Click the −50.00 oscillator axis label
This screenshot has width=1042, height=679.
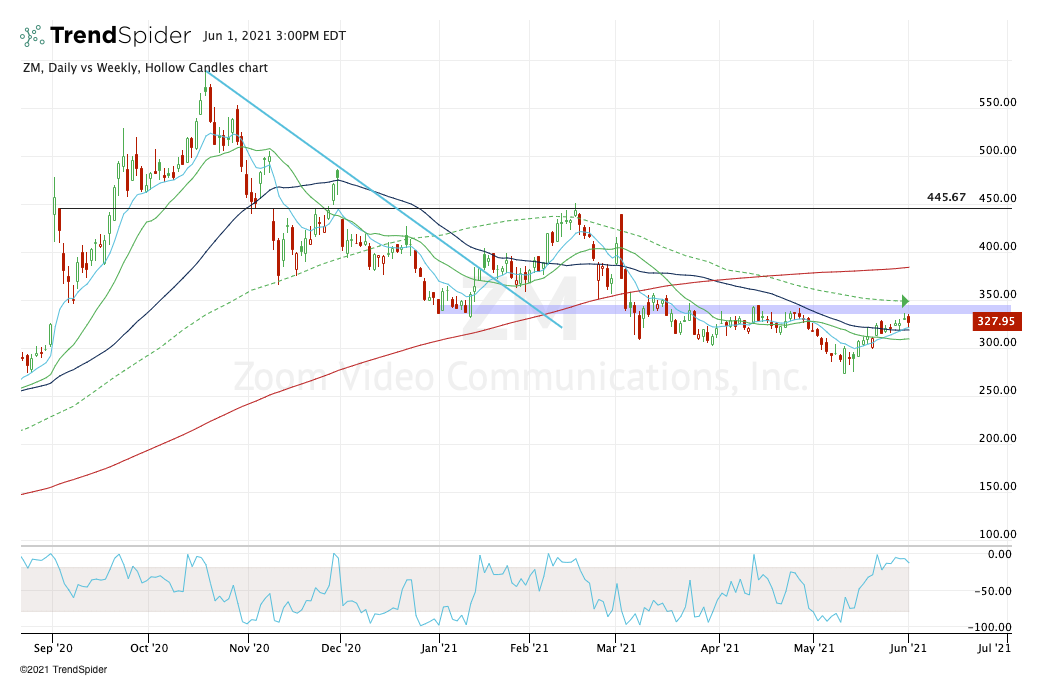993,591
